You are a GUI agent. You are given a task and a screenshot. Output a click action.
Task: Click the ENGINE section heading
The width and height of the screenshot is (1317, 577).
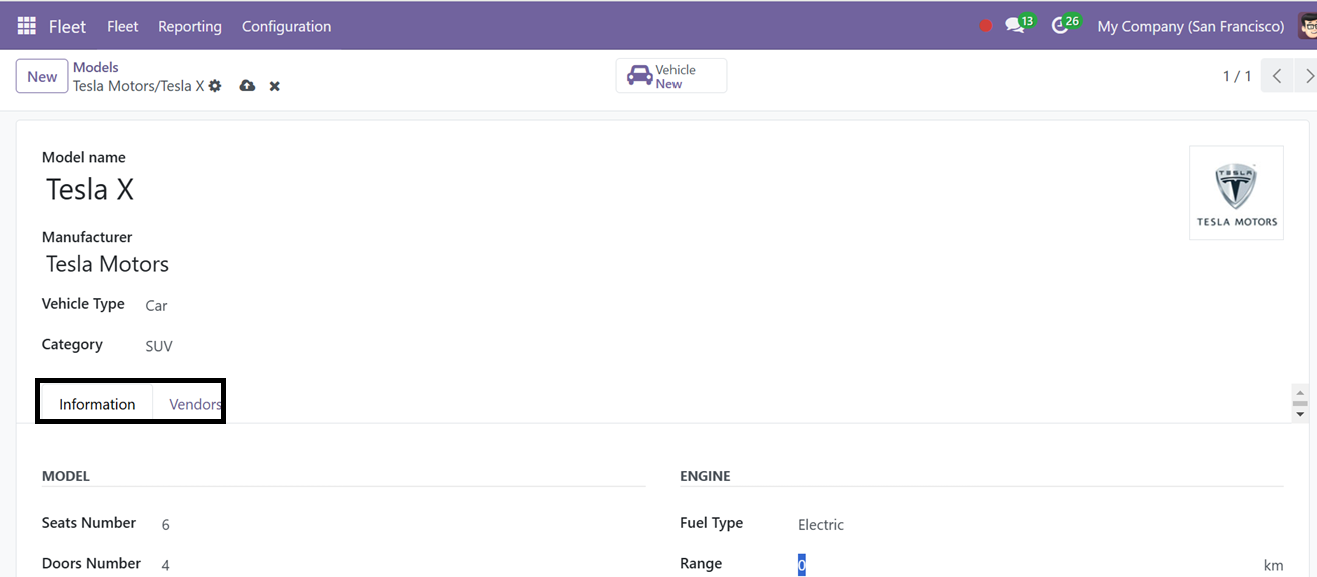tap(705, 476)
